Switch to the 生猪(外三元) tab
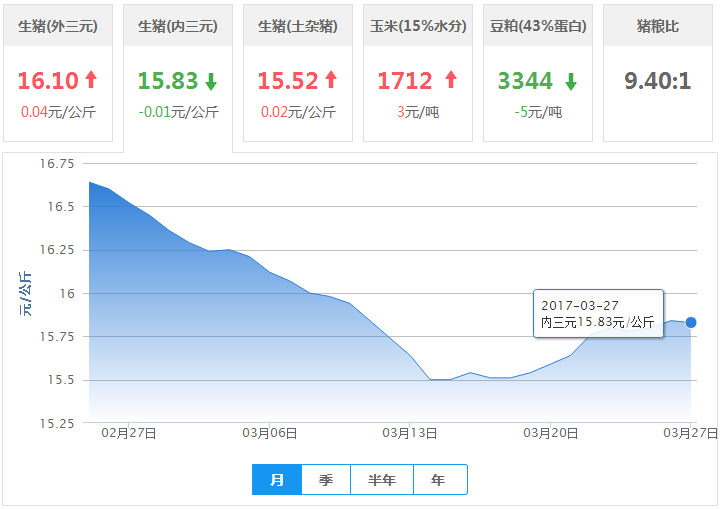 (x=58, y=26)
